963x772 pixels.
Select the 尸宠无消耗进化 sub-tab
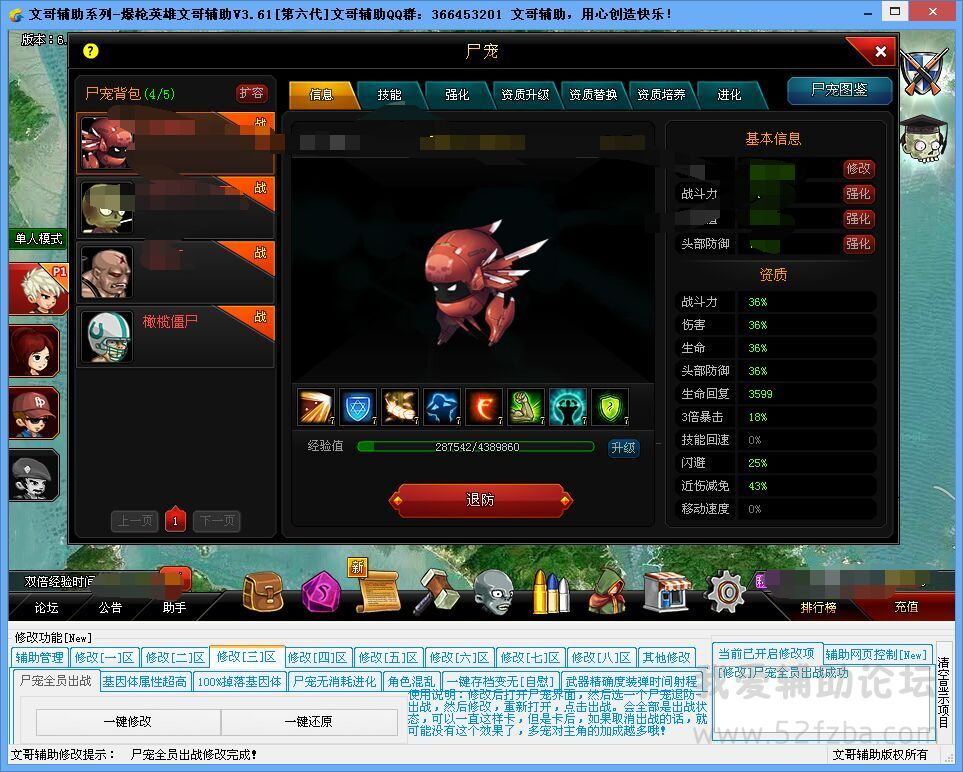[x=335, y=682]
